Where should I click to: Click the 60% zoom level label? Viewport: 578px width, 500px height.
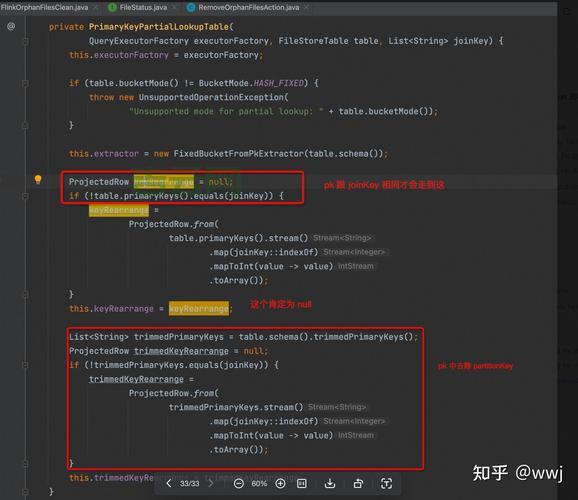point(259,483)
